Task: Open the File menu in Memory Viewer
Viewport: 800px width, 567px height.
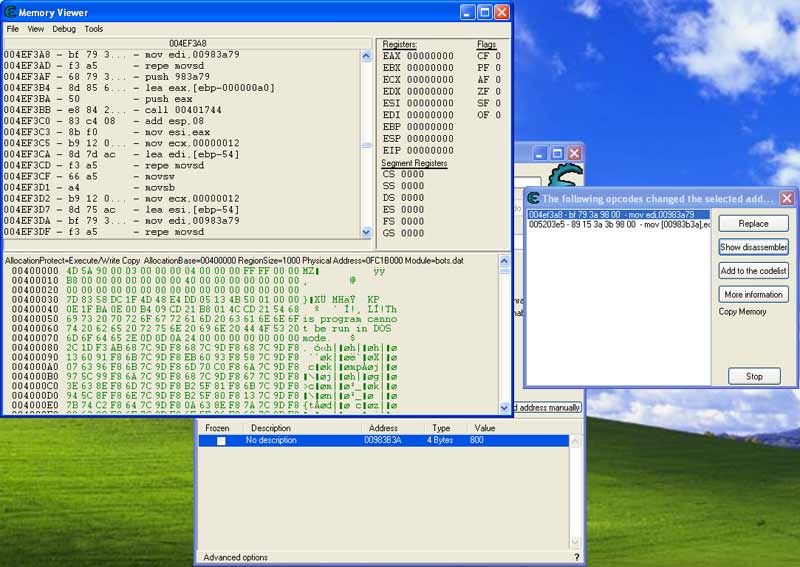Action: pos(13,29)
